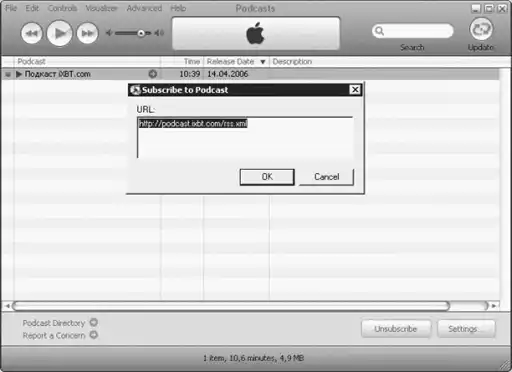Mute volume via low-volume speaker icon
Viewport: 512px width, 372px height.
(x=109, y=33)
